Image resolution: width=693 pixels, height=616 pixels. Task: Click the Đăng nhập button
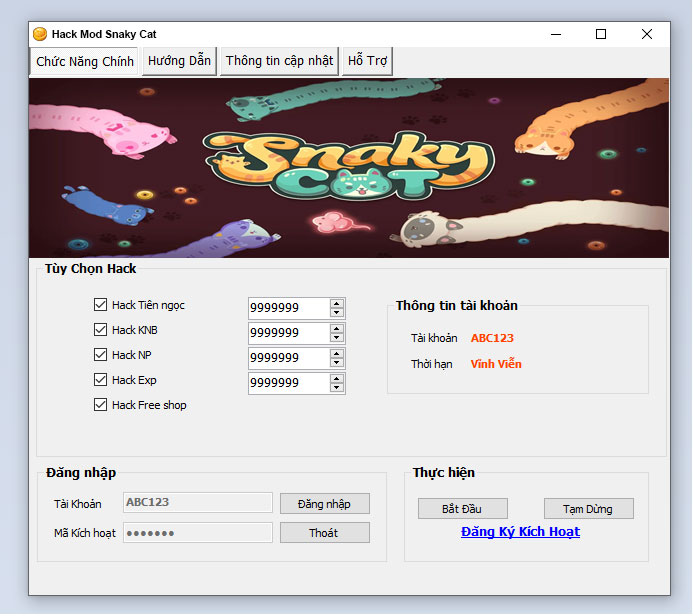click(x=325, y=504)
